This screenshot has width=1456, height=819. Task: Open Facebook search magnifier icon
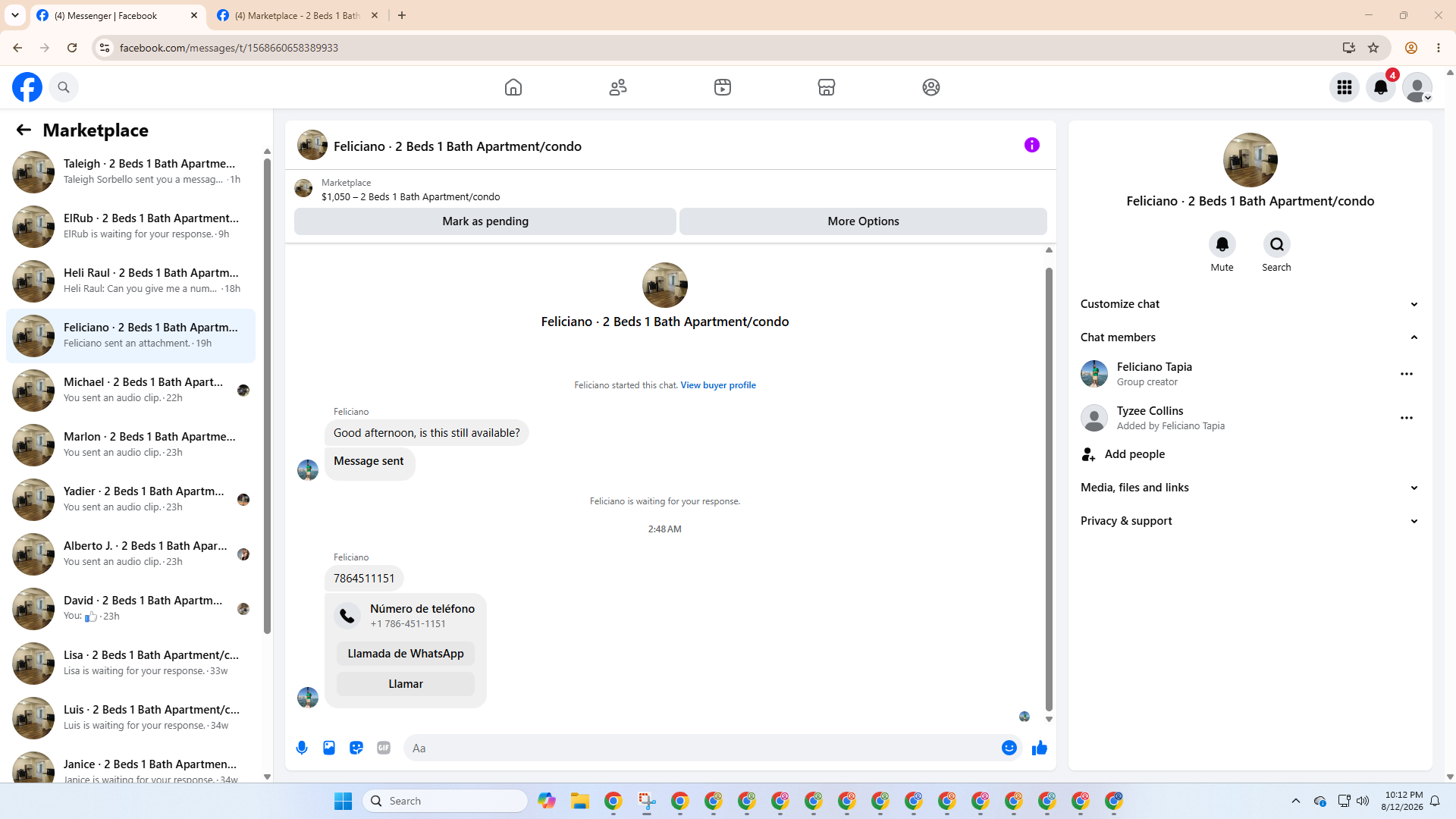coord(64,87)
